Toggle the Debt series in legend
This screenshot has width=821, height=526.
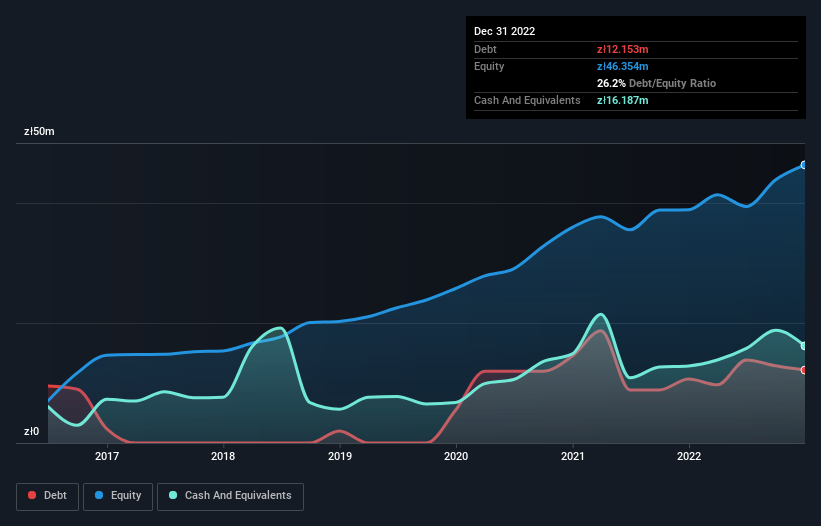coord(48,496)
